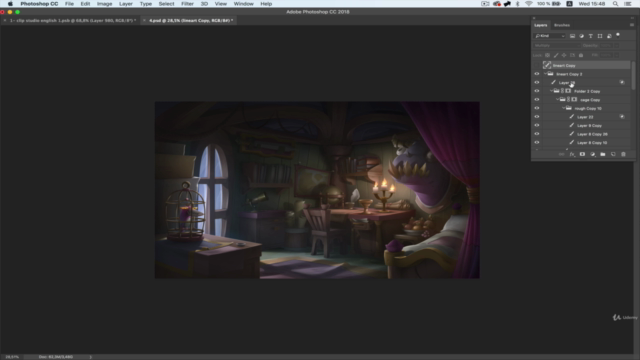Switch to the clip studio english document tab
640x360 pixels.
pos(71,20)
